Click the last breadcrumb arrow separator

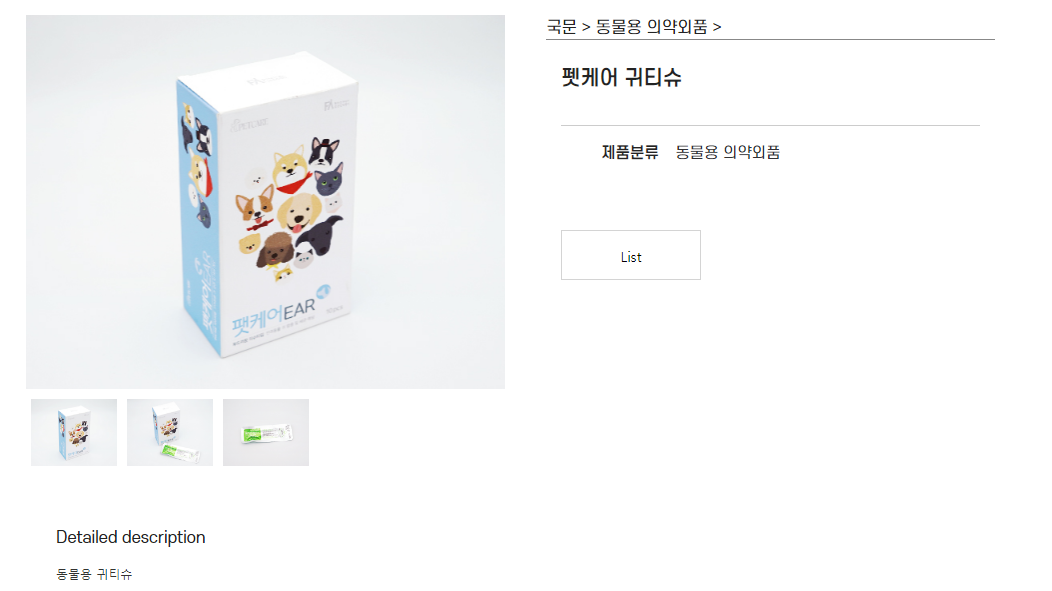[717, 28]
